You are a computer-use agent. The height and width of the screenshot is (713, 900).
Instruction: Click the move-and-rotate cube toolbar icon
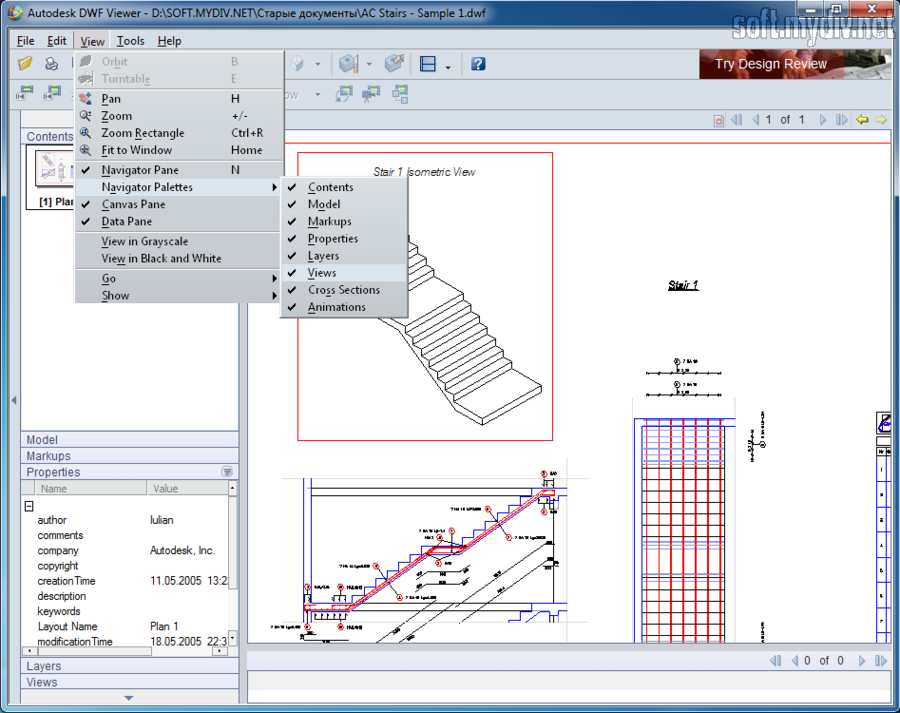[x=394, y=63]
